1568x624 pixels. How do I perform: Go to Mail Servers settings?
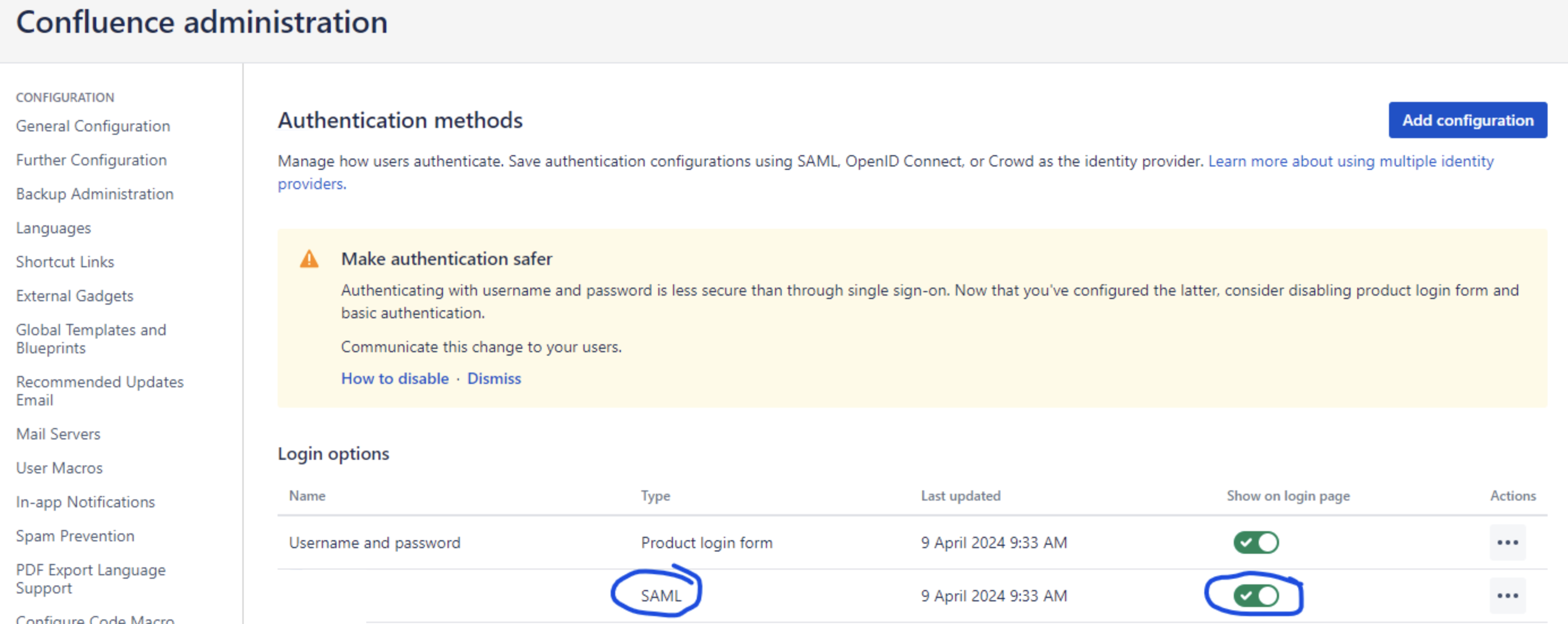tap(58, 434)
